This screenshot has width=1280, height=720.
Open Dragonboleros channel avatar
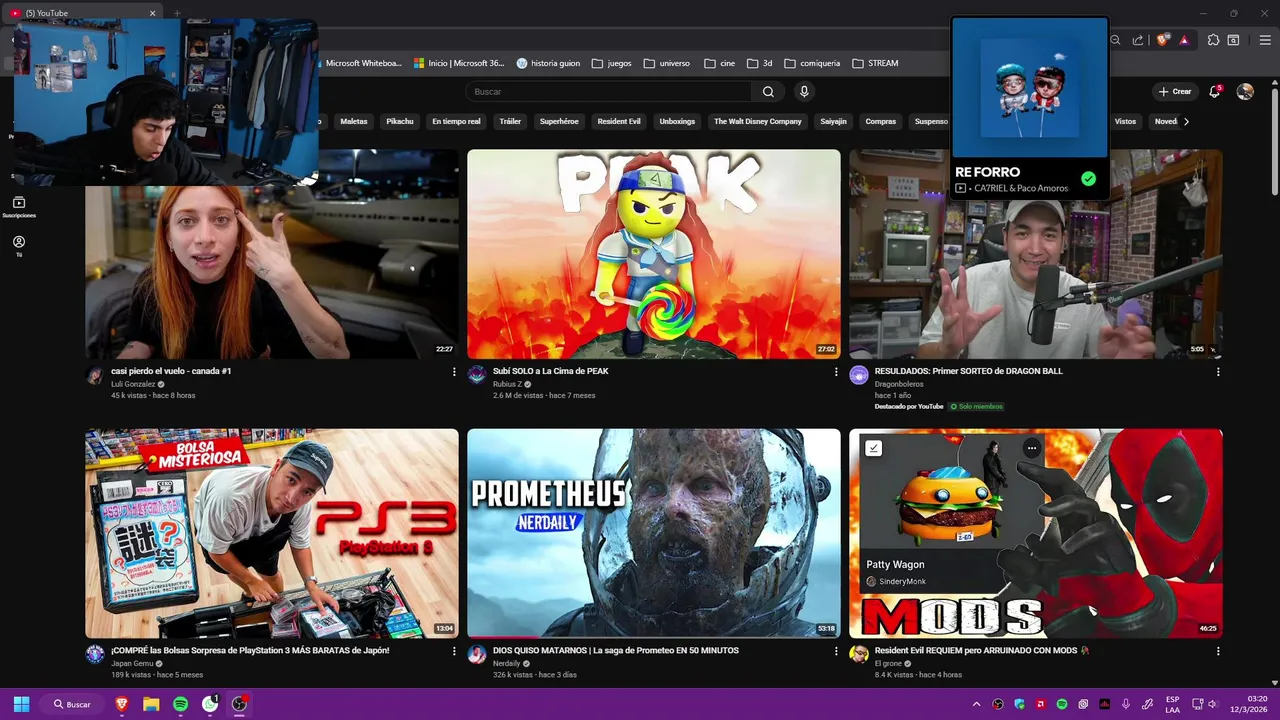click(859, 375)
